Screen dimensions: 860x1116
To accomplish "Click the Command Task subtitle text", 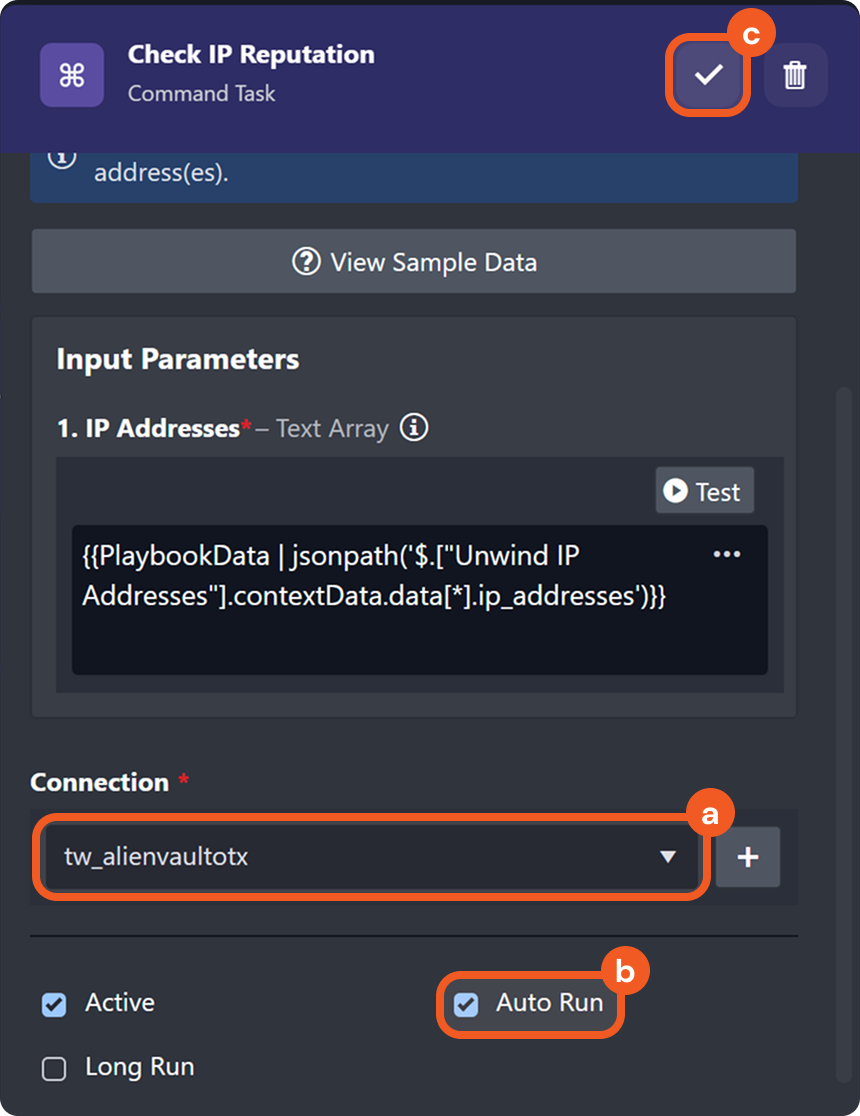I will (x=201, y=94).
